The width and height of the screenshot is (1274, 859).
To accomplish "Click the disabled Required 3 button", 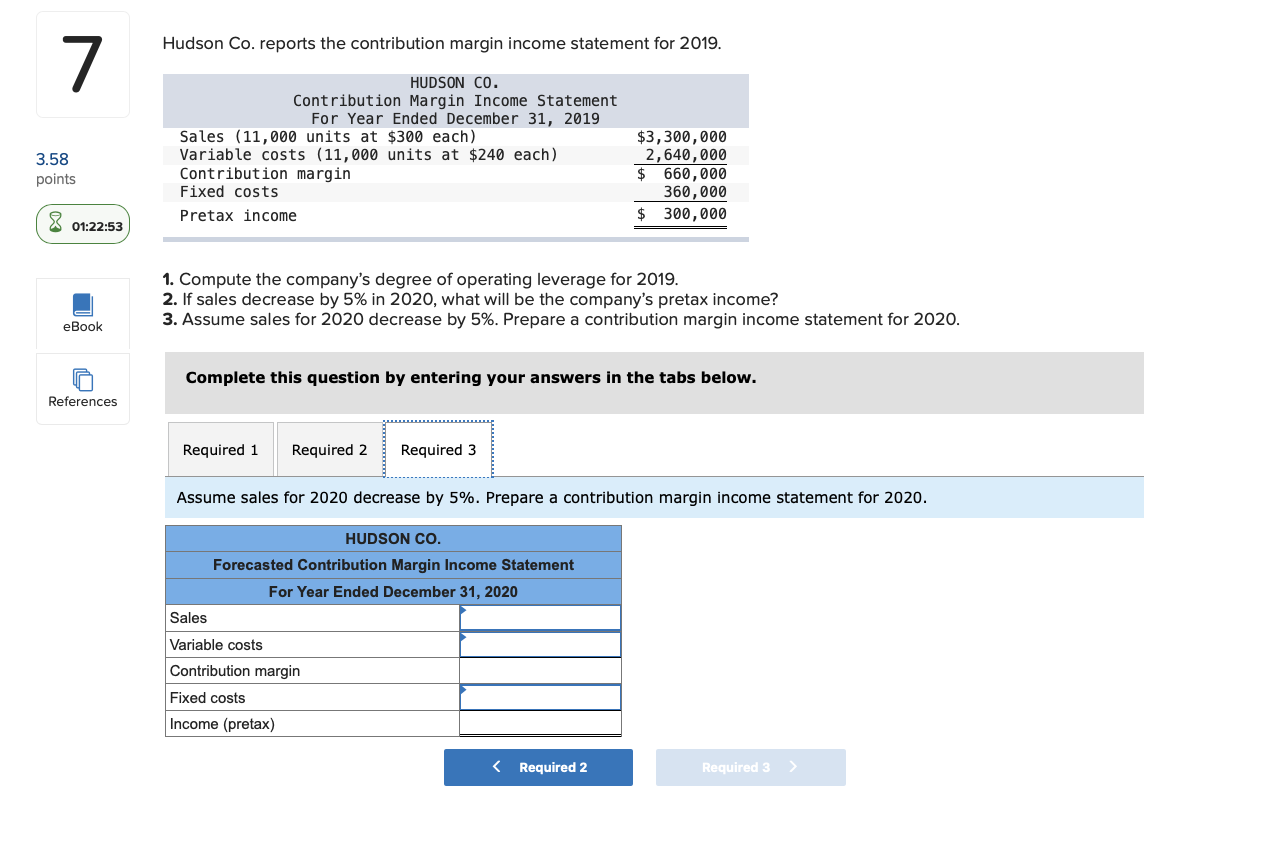I will [x=750, y=767].
